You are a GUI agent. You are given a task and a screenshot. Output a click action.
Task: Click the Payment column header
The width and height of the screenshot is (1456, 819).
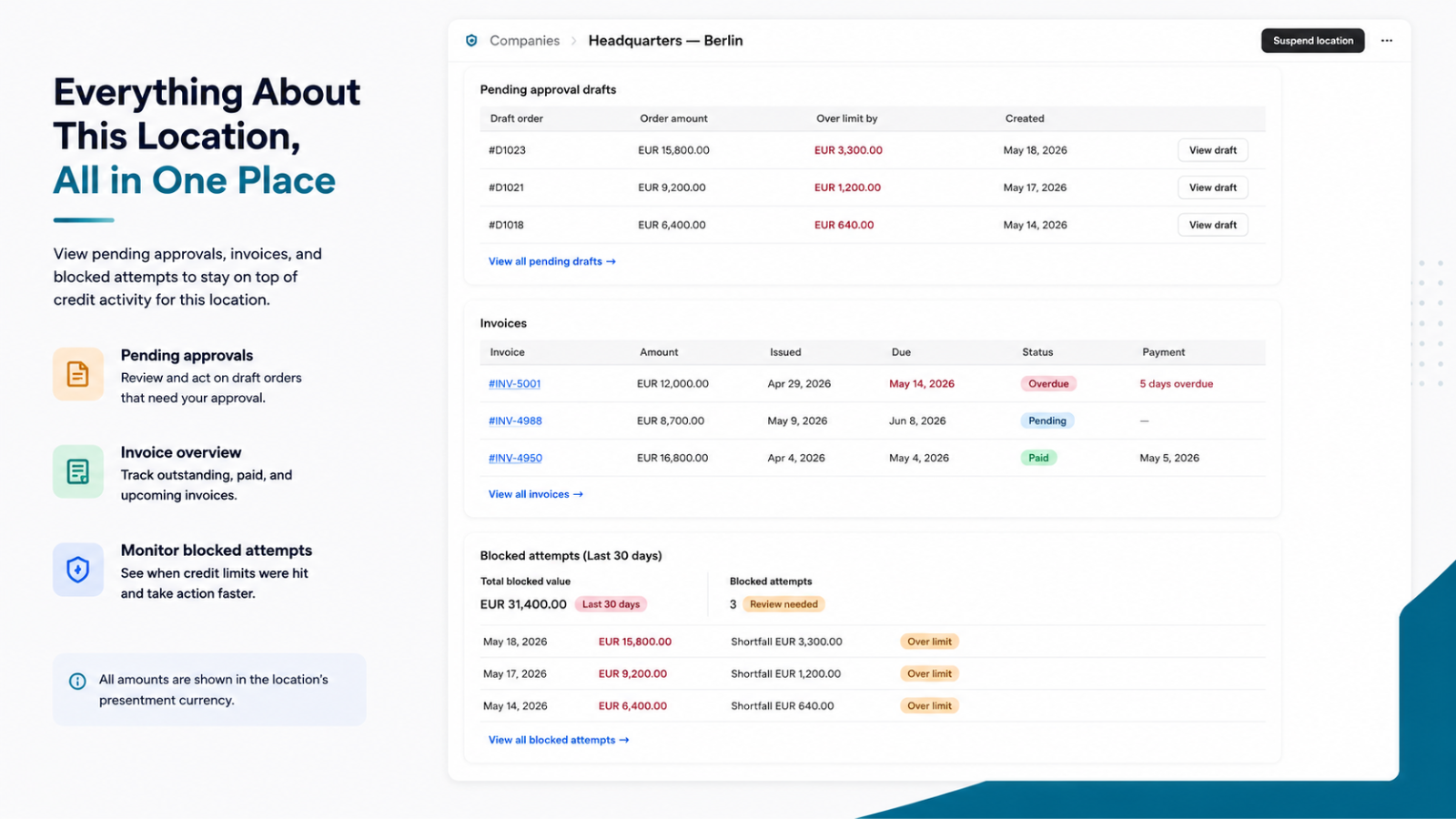click(x=1164, y=352)
